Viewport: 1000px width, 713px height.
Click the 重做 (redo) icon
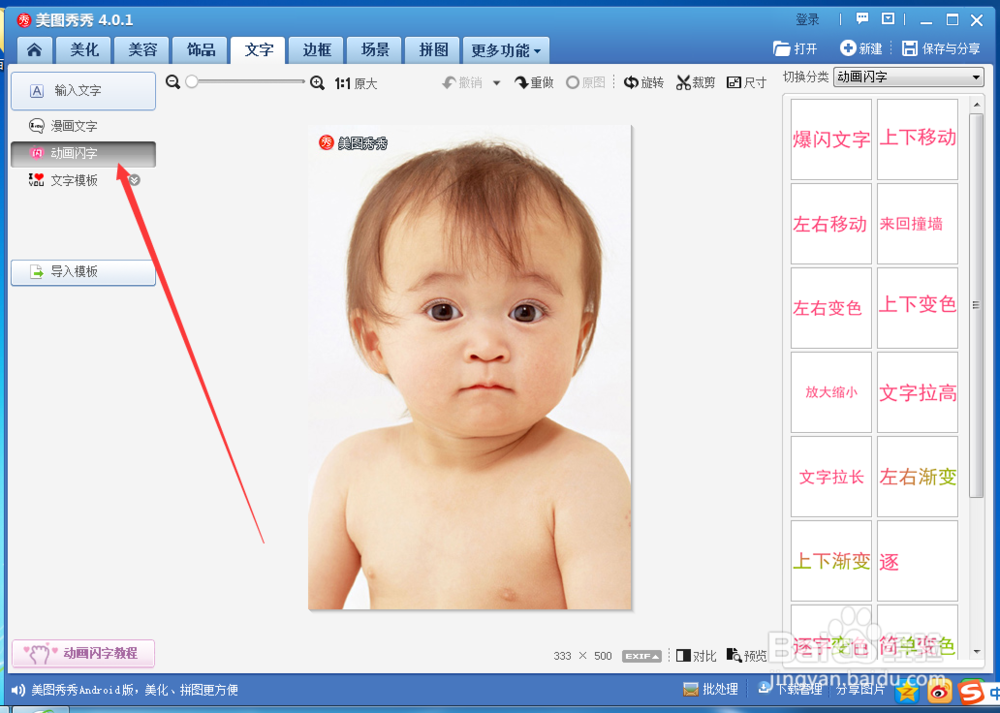click(533, 82)
